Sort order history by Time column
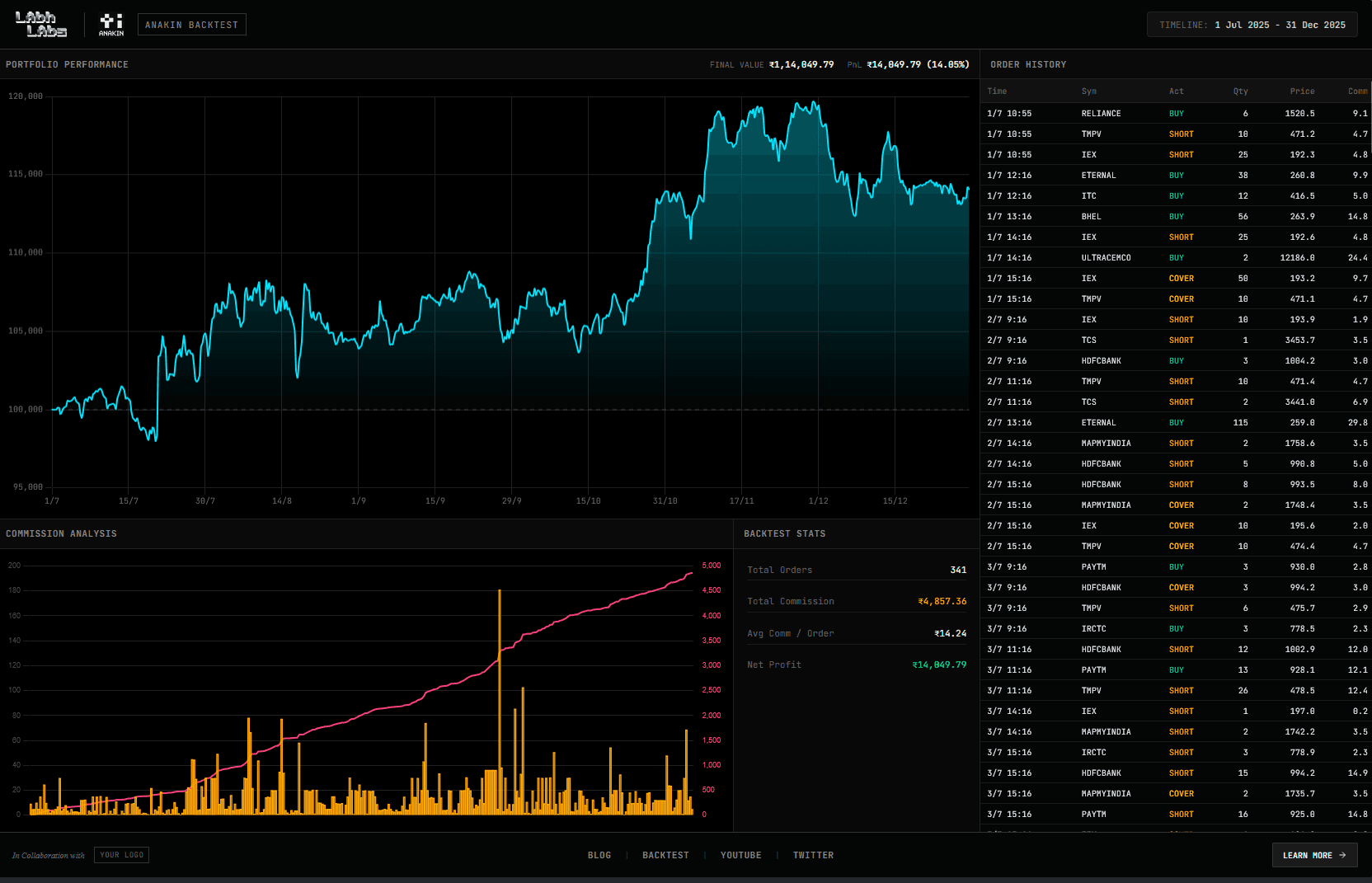 tap(997, 92)
